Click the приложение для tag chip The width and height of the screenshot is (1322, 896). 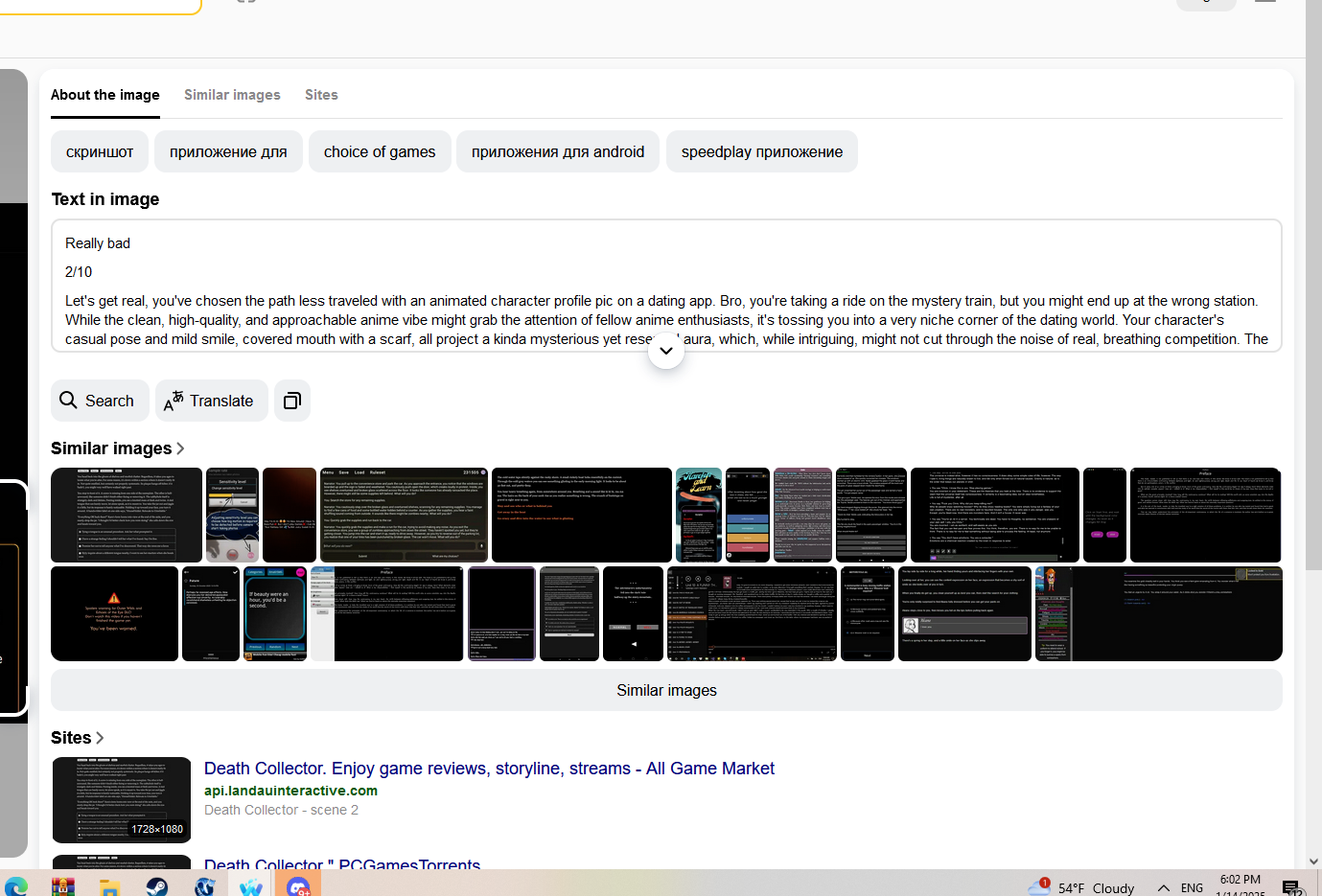[228, 151]
